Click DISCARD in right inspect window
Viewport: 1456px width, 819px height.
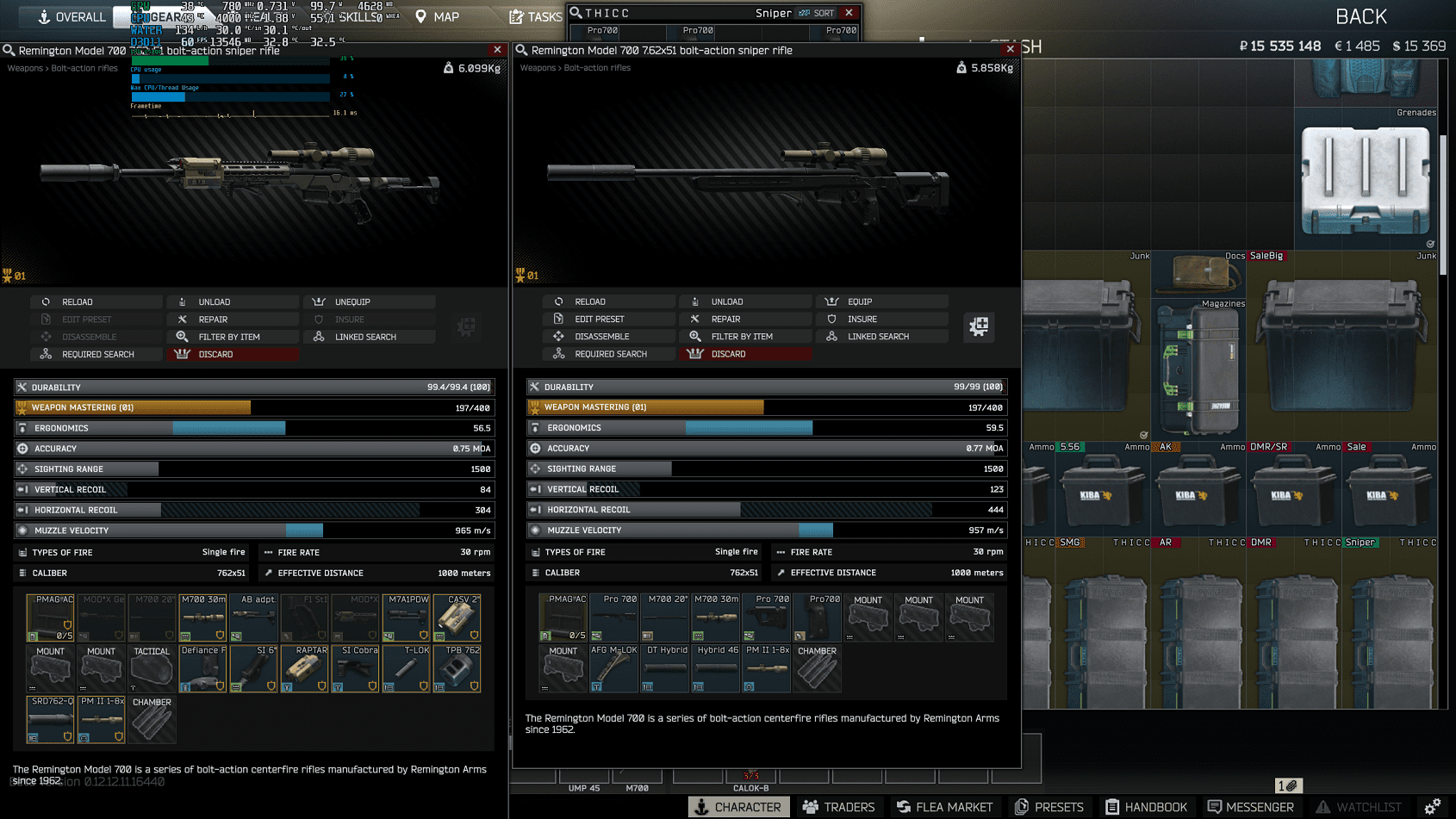tap(745, 353)
